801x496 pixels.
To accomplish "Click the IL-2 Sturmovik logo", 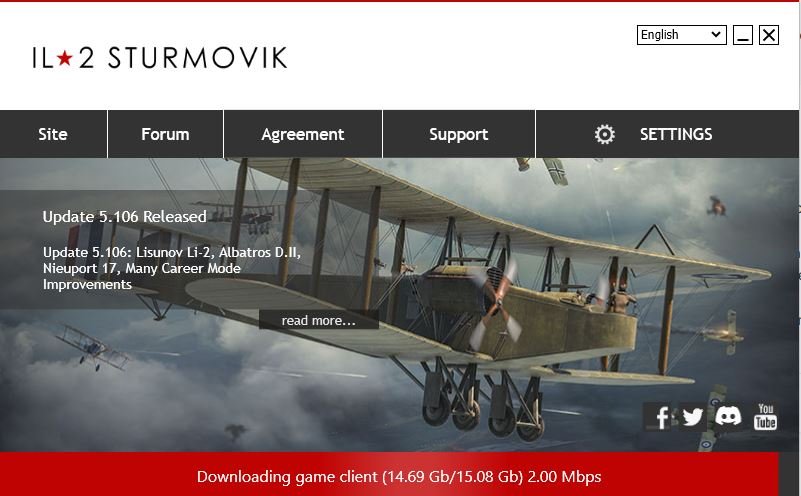I will click(160, 58).
